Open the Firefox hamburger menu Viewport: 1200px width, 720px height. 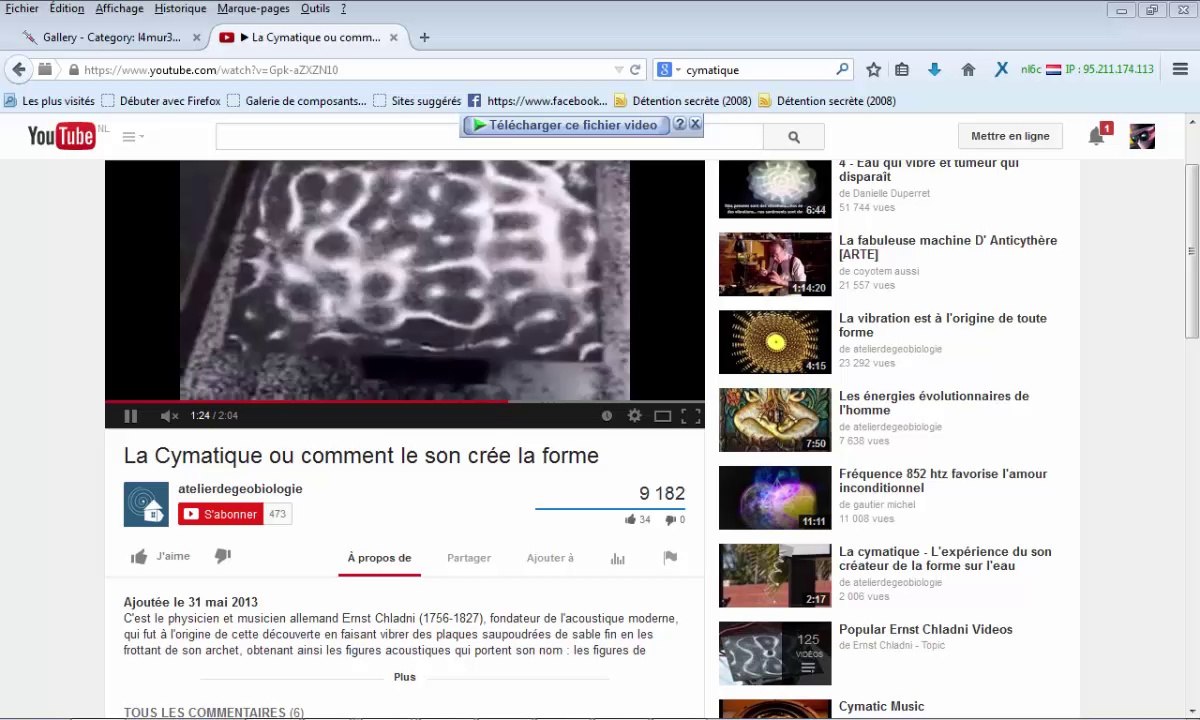[x=1180, y=70]
